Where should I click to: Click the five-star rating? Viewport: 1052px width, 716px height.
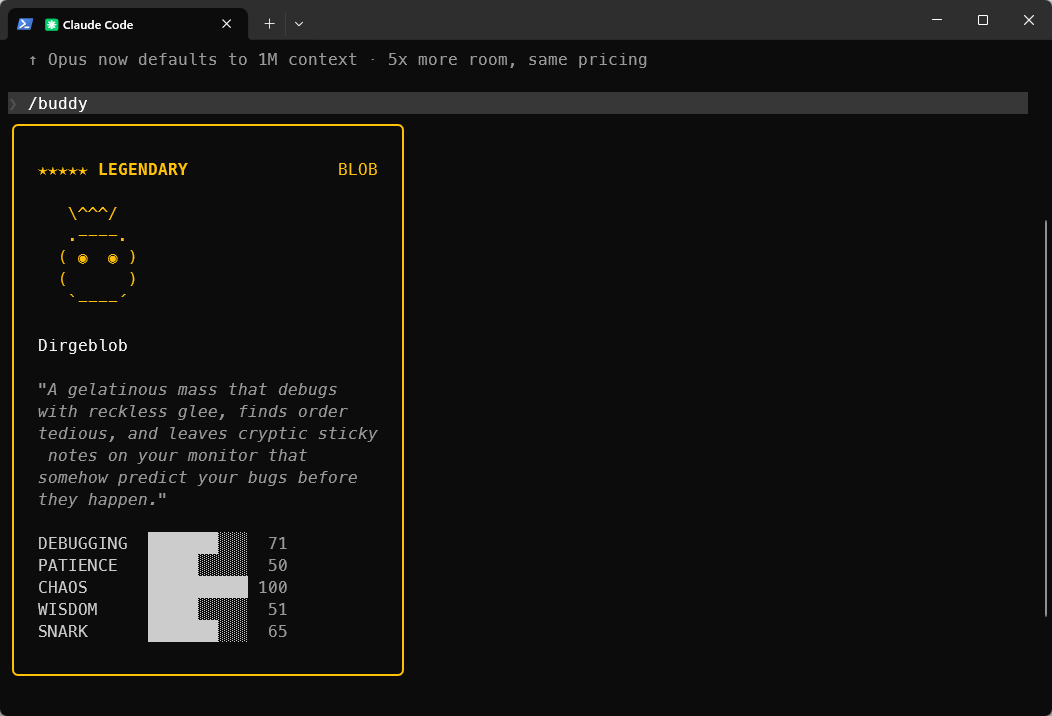click(62, 170)
